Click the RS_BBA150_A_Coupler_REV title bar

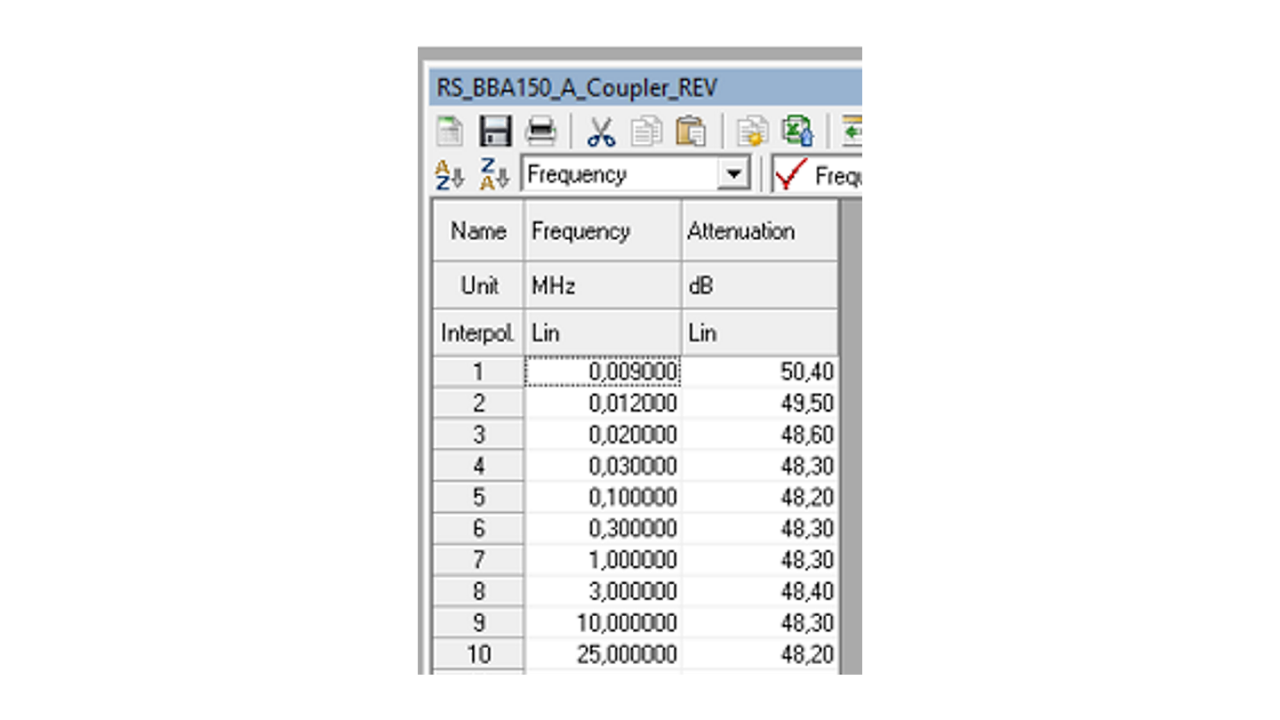point(645,87)
